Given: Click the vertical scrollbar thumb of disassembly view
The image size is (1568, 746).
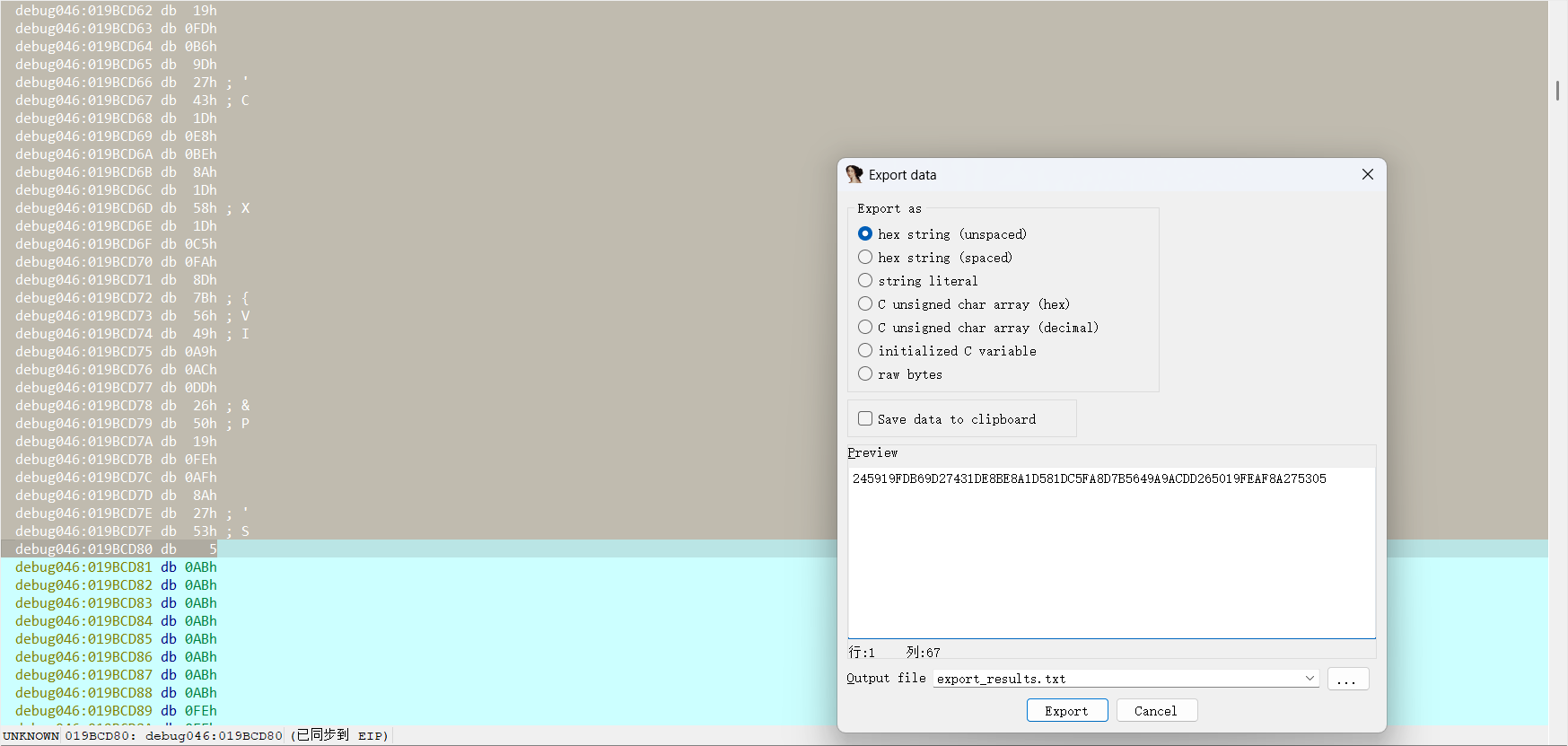Looking at the screenshot, I should 1557,91.
